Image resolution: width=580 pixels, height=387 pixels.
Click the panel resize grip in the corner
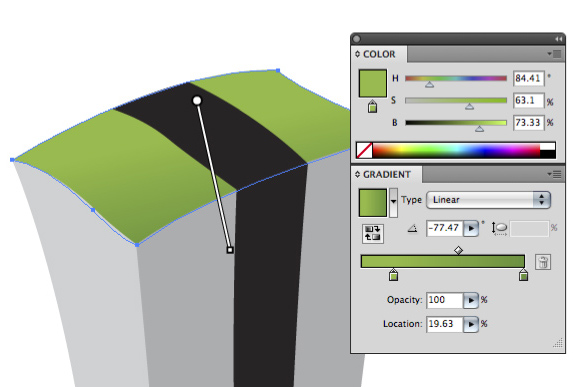558,343
